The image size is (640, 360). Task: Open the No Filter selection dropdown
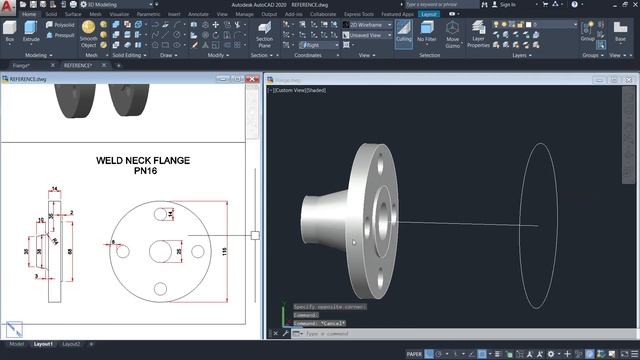click(x=427, y=32)
